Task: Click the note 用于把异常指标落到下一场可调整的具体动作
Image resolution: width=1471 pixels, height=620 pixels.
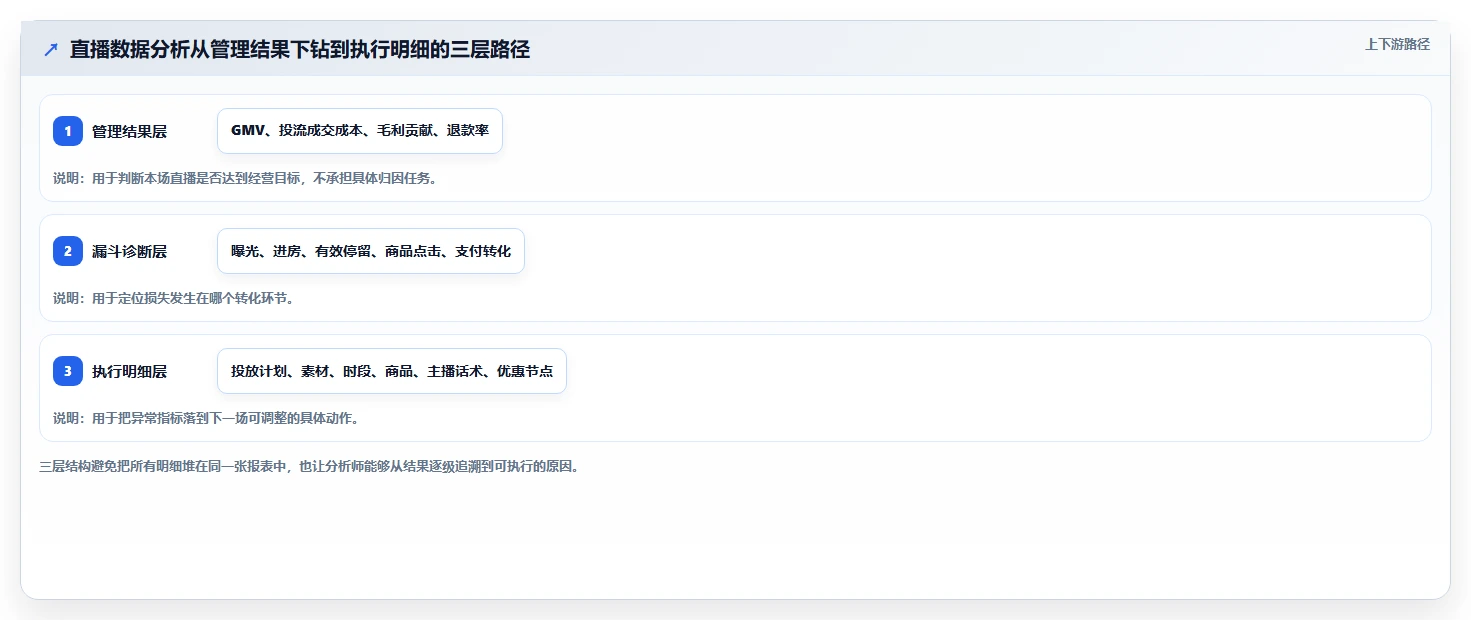Action: (206, 418)
